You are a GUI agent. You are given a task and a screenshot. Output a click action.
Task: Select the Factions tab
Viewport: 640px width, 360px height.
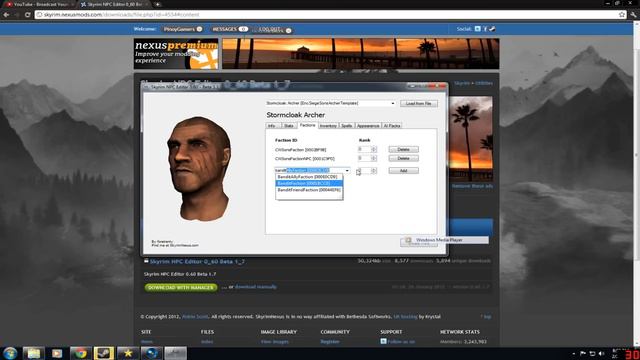307,125
